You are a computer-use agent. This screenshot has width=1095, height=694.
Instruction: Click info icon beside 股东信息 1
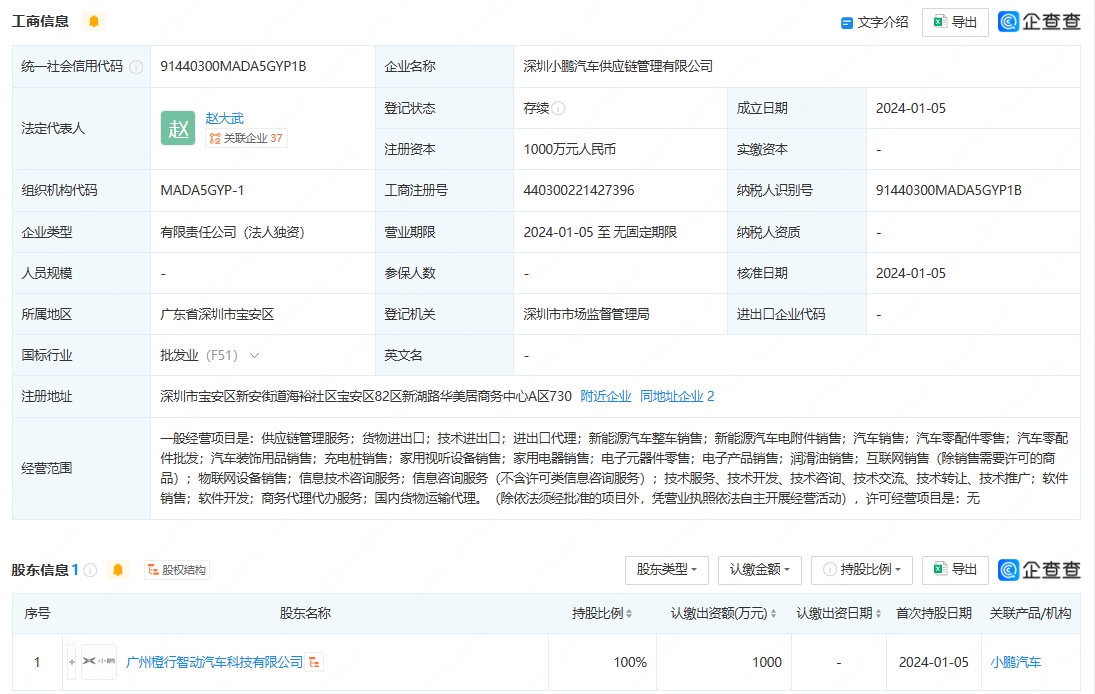(x=90, y=570)
